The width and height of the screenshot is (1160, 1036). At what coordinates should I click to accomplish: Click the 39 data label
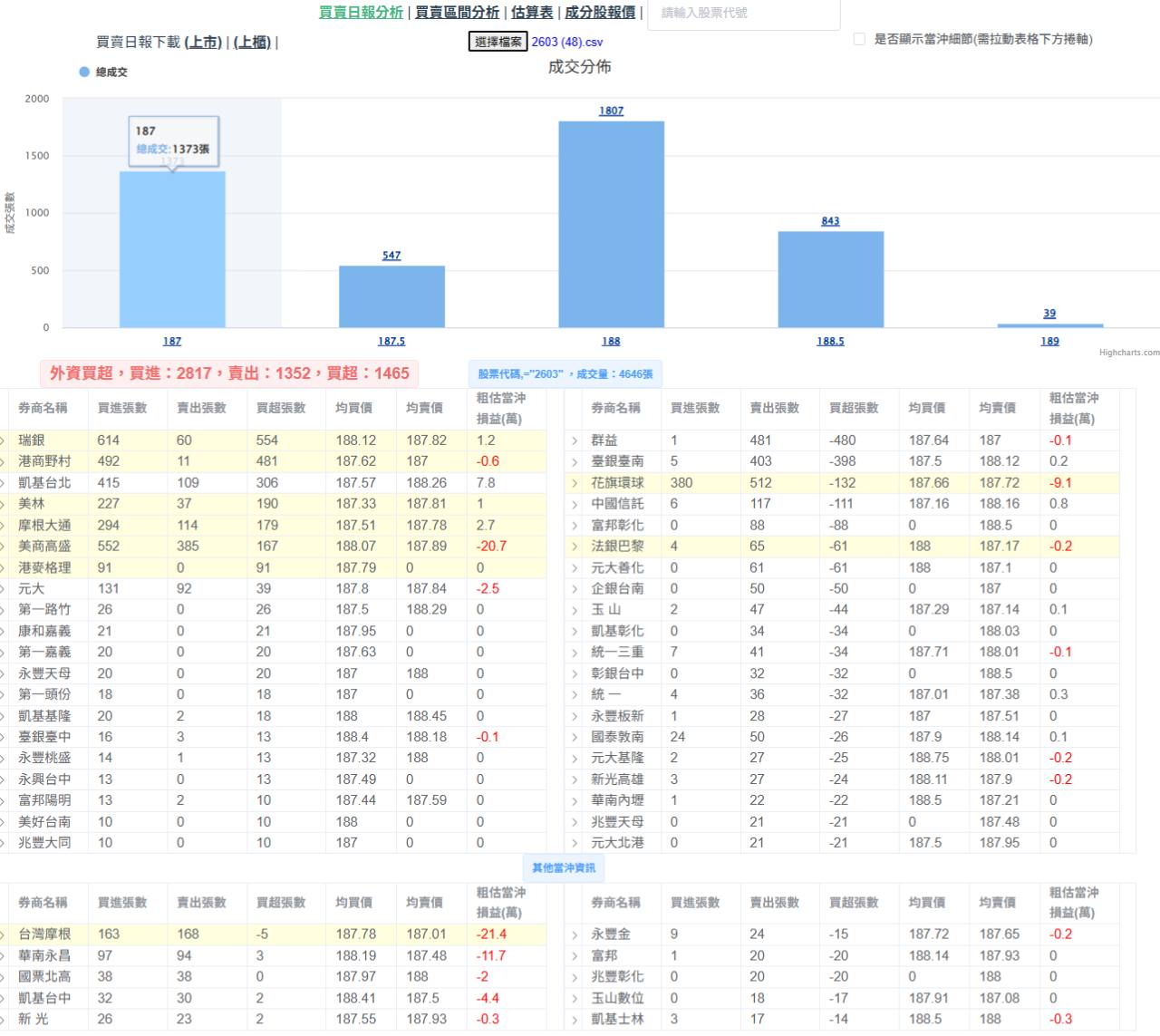(1049, 314)
